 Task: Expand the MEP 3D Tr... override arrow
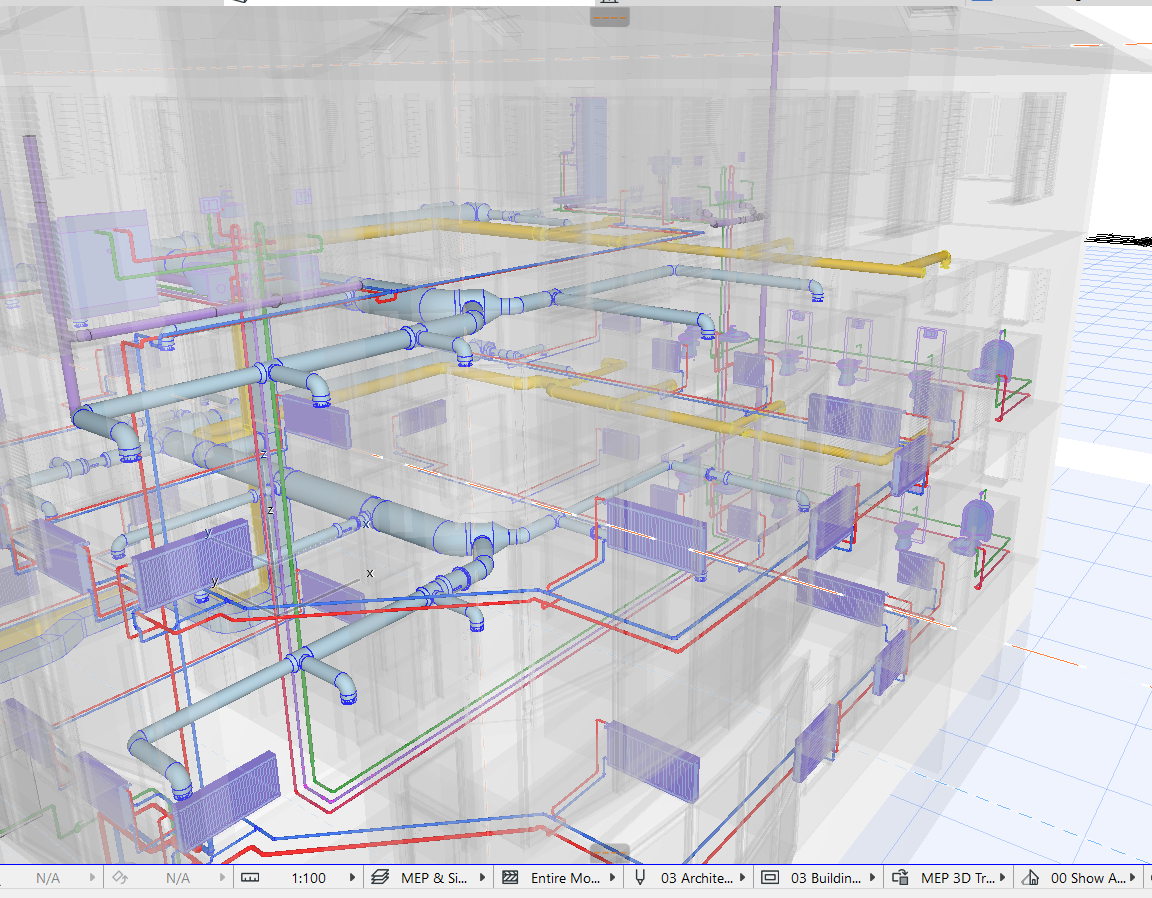click(x=1002, y=877)
